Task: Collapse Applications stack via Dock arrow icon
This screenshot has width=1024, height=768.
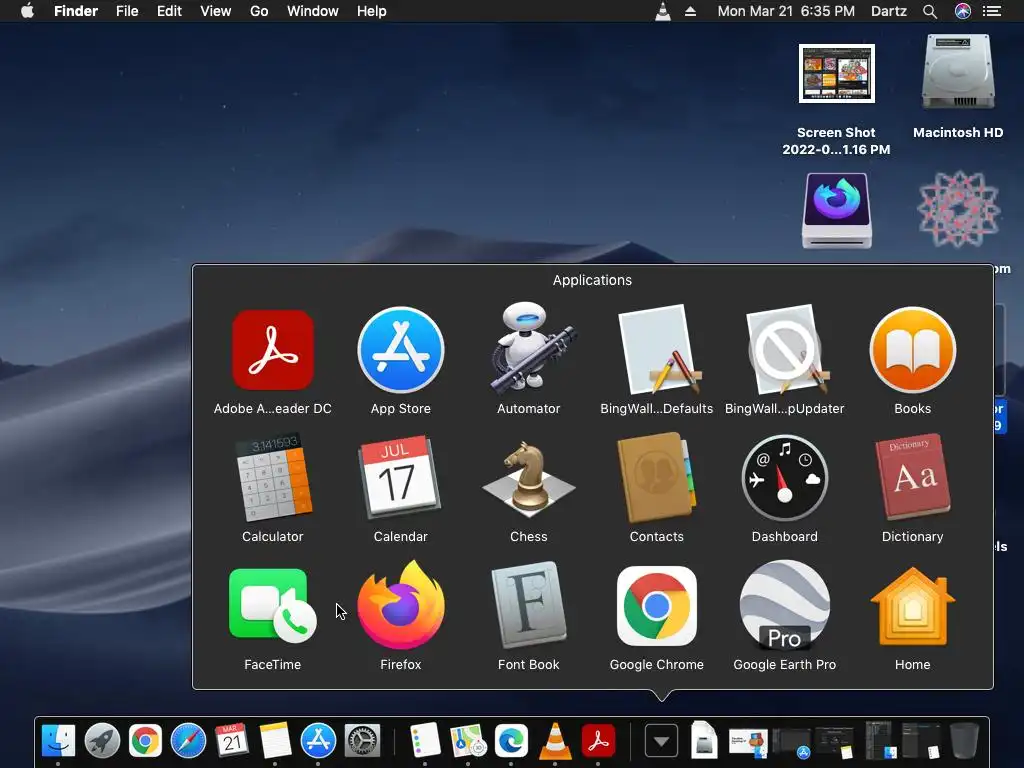Action: pos(661,741)
